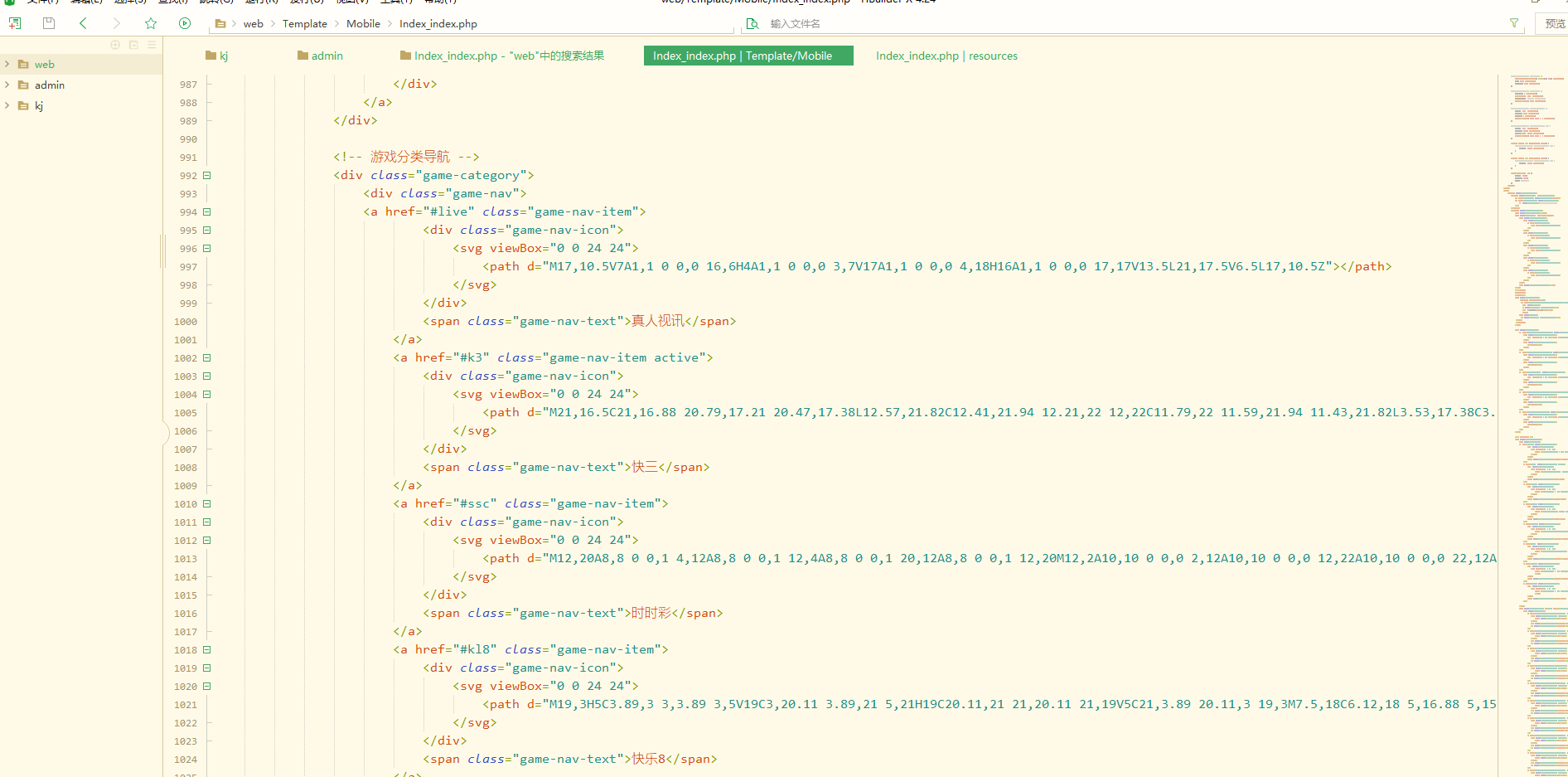Click the collapse all icon in project panel

[x=133, y=45]
